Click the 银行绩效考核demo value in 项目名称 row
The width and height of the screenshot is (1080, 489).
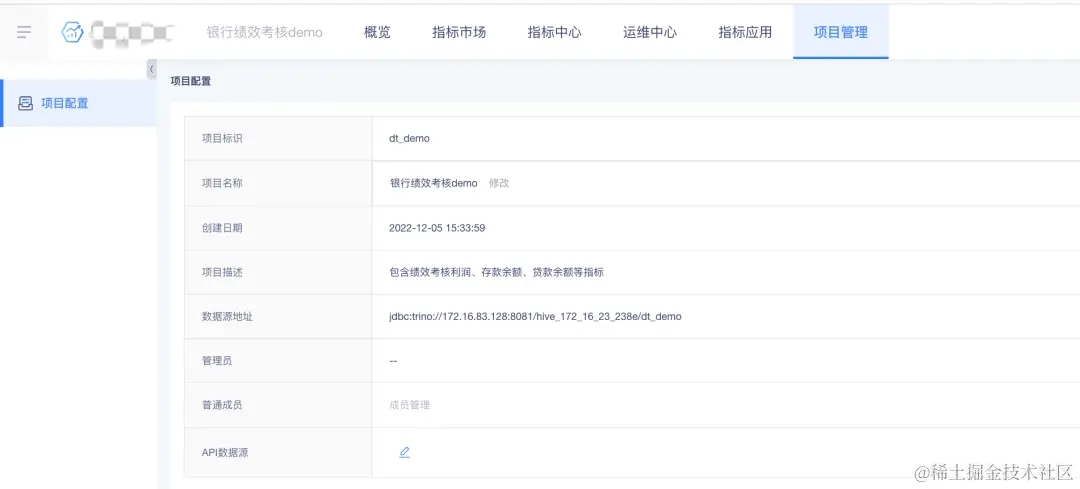tap(433, 183)
